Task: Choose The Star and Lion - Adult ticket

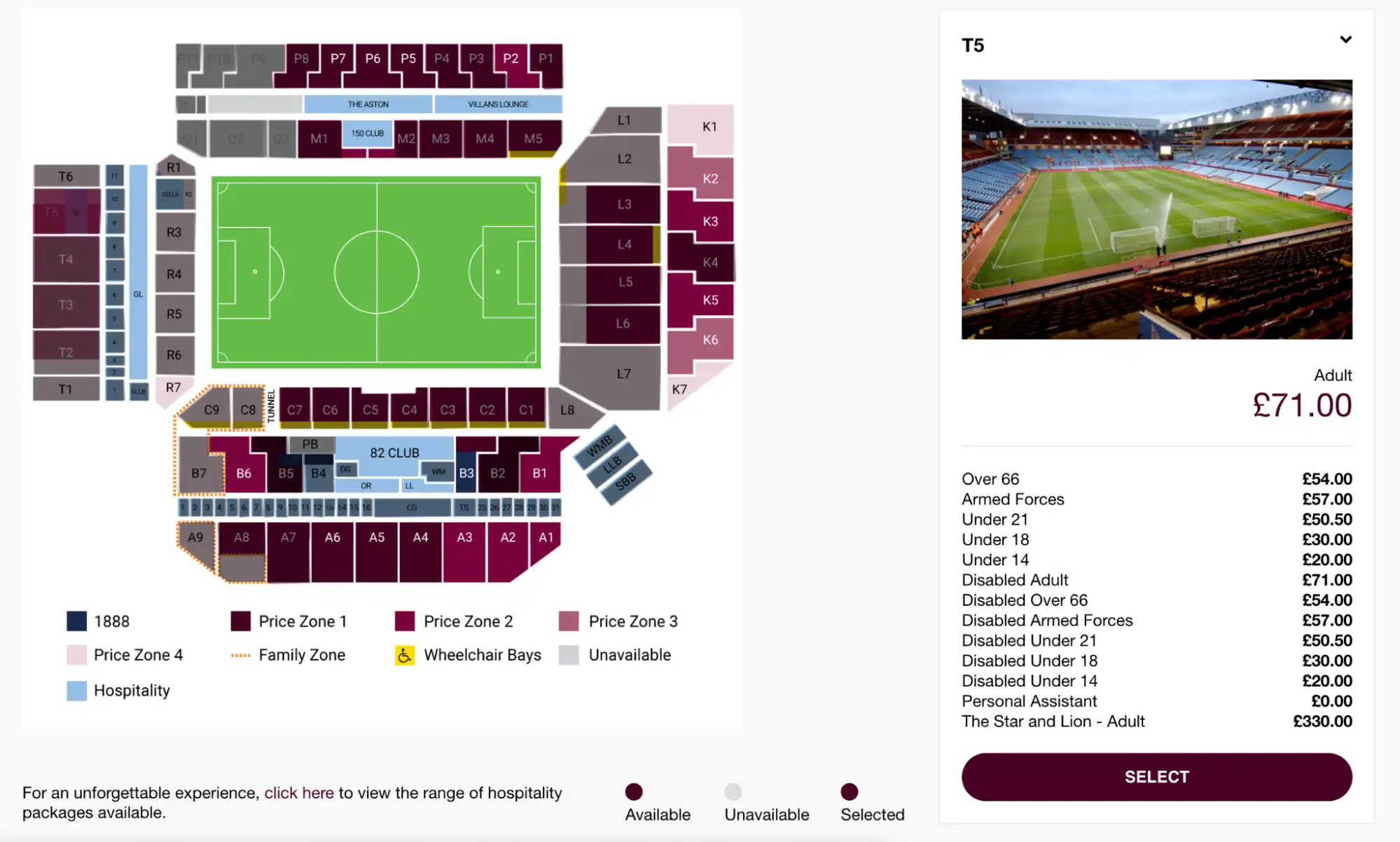Action: [x=1053, y=721]
